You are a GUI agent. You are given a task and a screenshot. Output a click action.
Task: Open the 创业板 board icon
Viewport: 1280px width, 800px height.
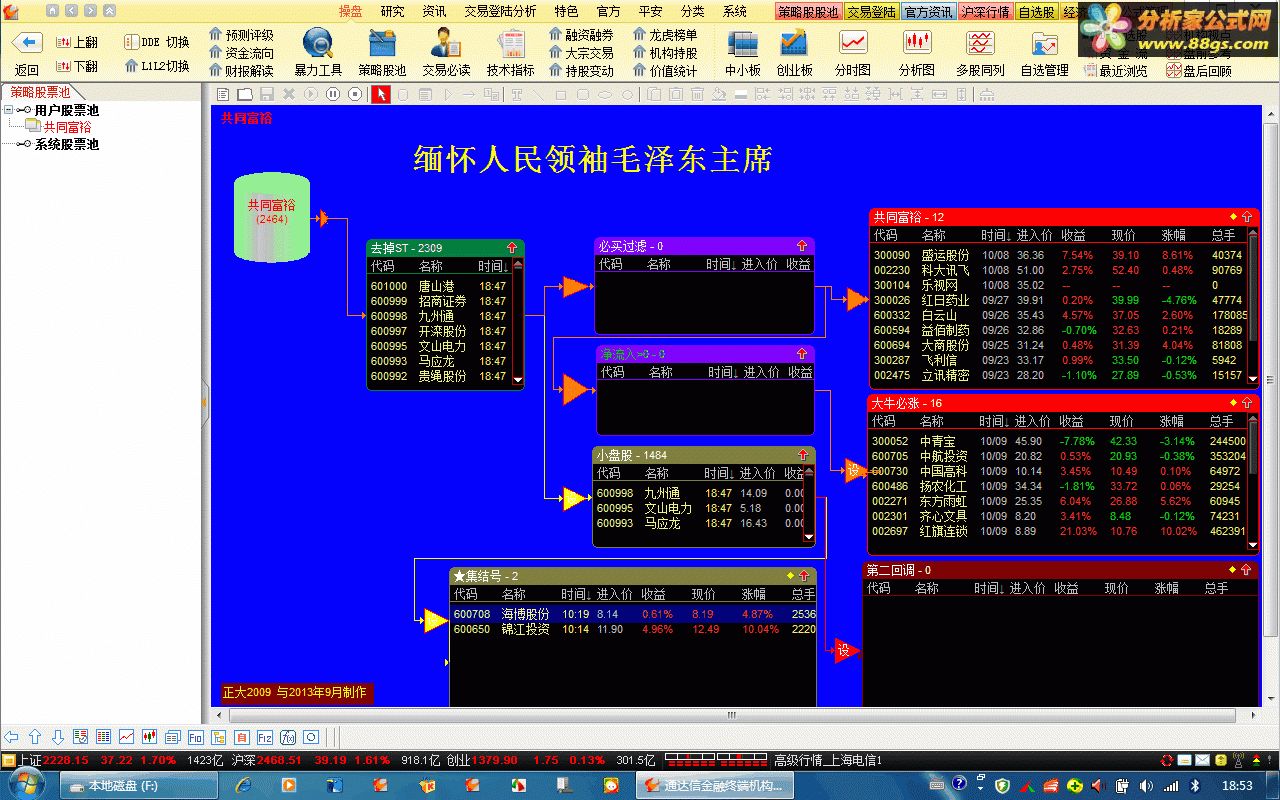point(794,43)
